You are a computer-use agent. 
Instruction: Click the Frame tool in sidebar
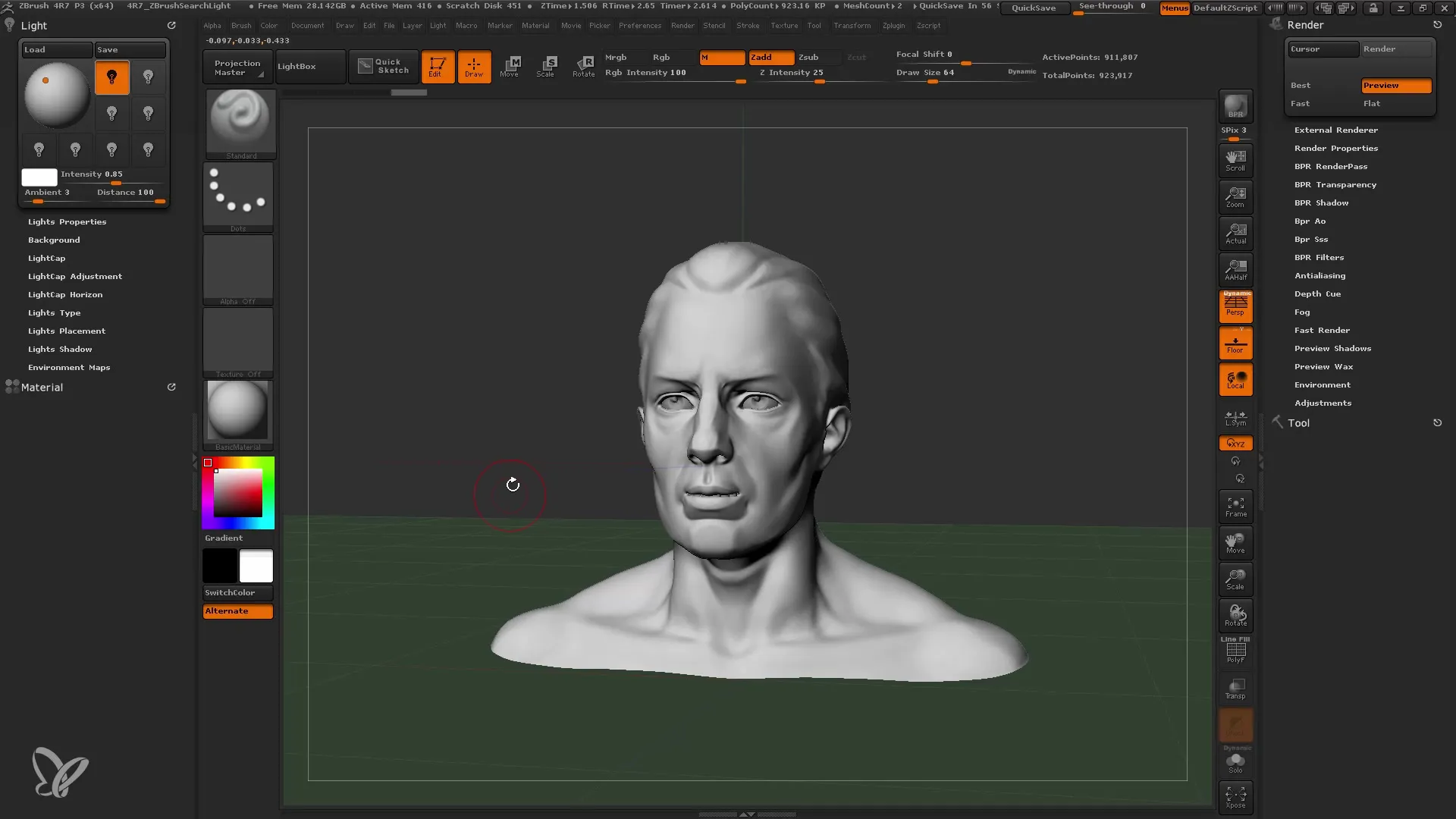1236,506
